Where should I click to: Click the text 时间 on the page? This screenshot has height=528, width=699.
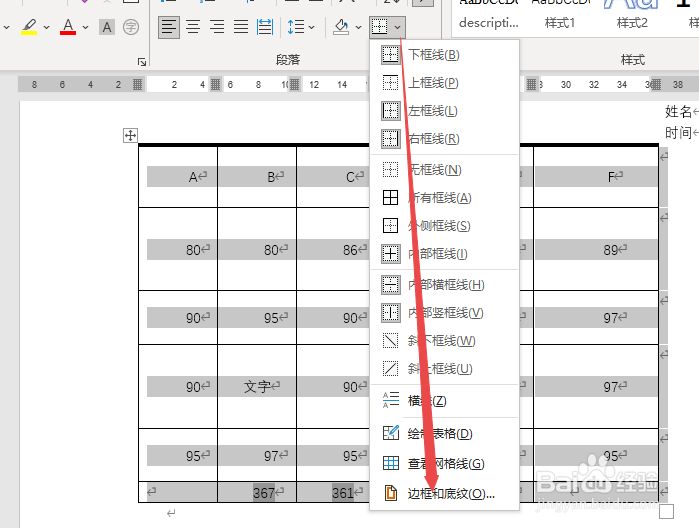coord(678,132)
